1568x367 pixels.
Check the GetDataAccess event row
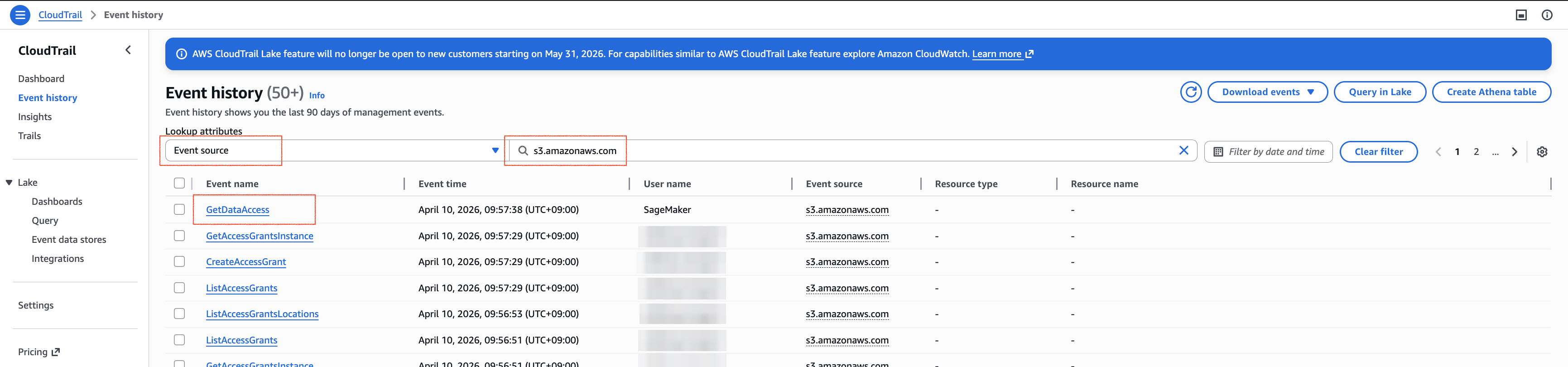pyautogui.click(x=179, y=209)
